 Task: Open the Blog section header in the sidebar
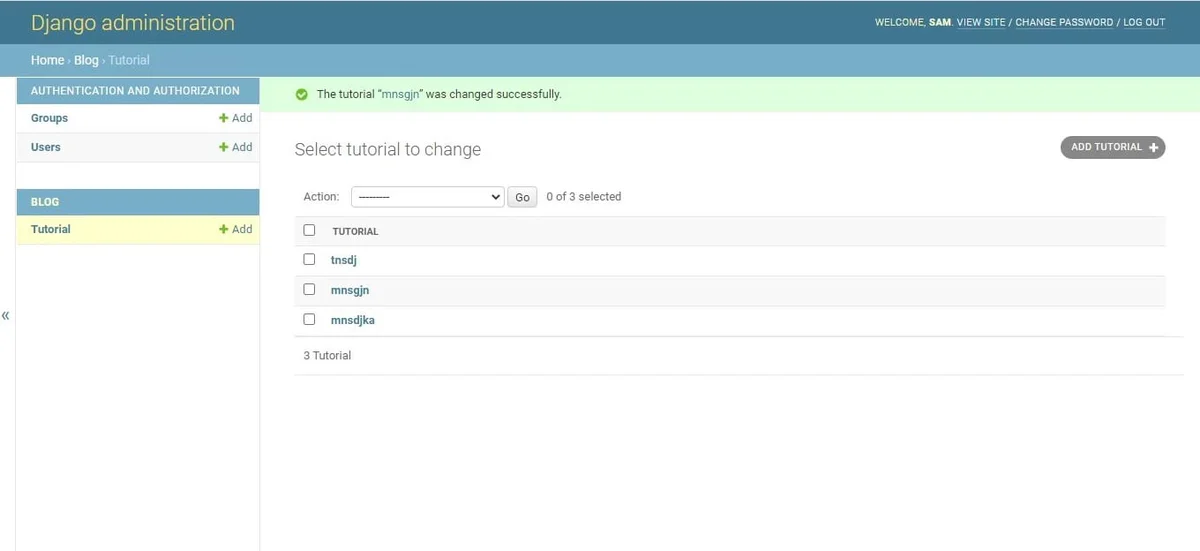45,201
